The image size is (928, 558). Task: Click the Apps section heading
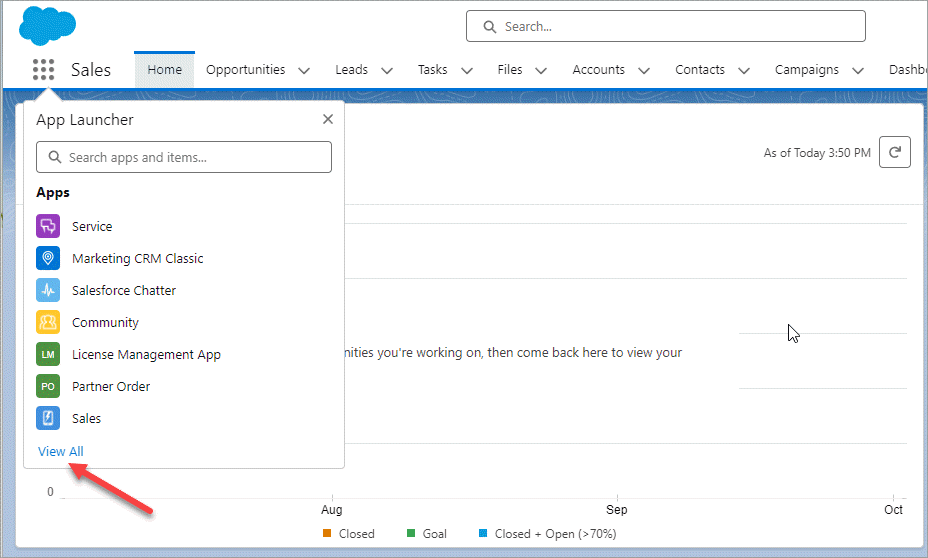pyautogui.click(x=53, y=193)
